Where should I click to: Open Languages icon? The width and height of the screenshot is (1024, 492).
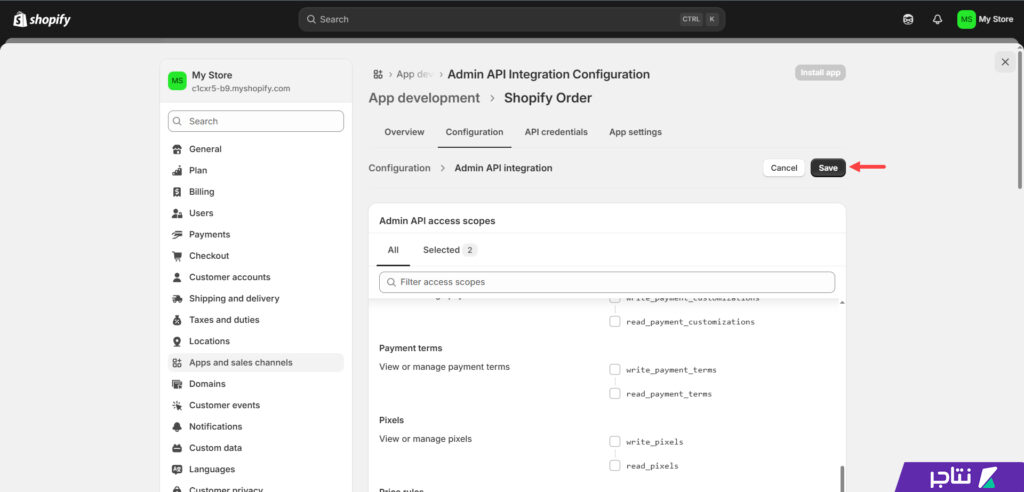[177, 469]
